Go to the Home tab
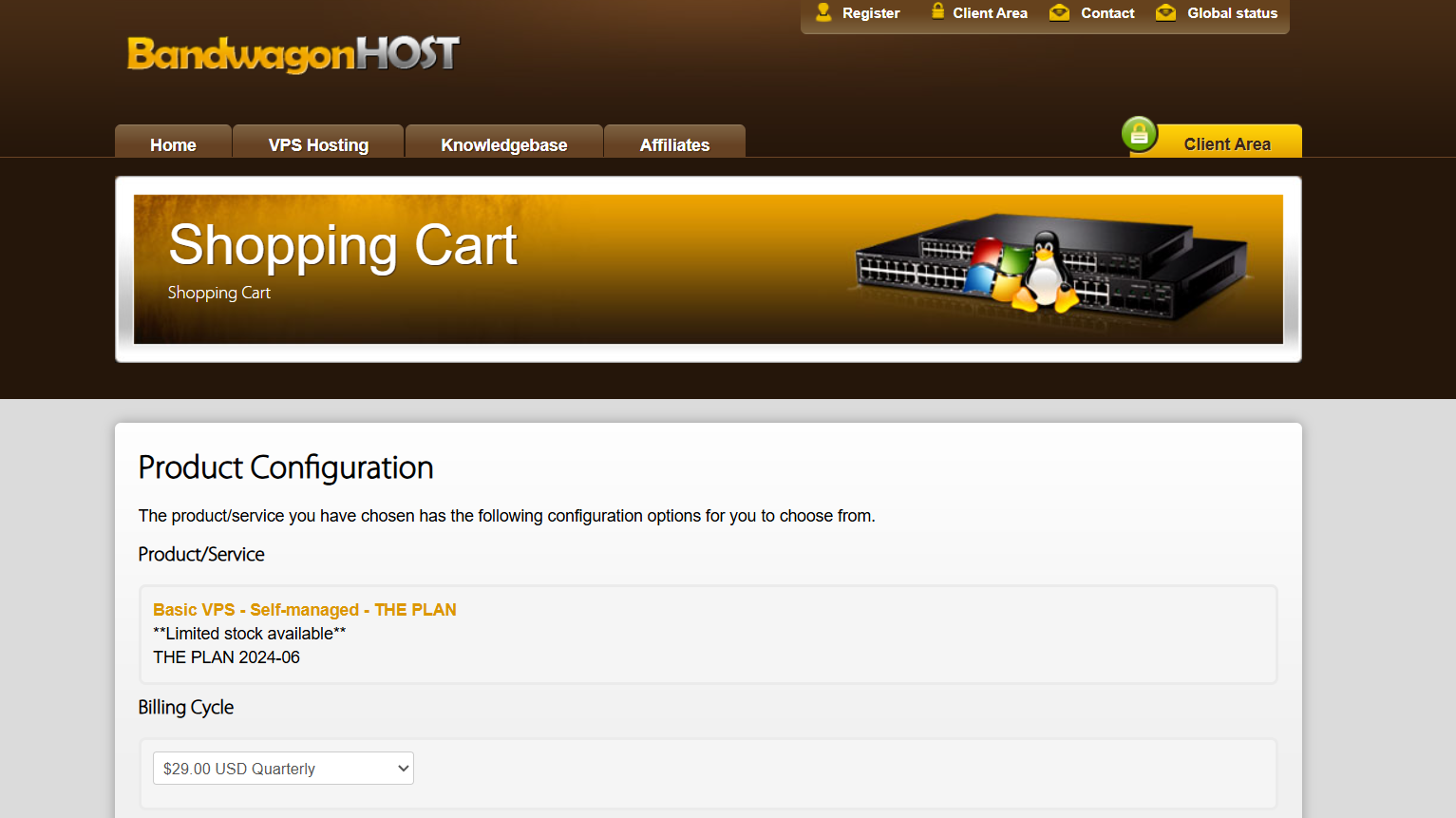This screenshot has height=818, width=1456. 173,142
